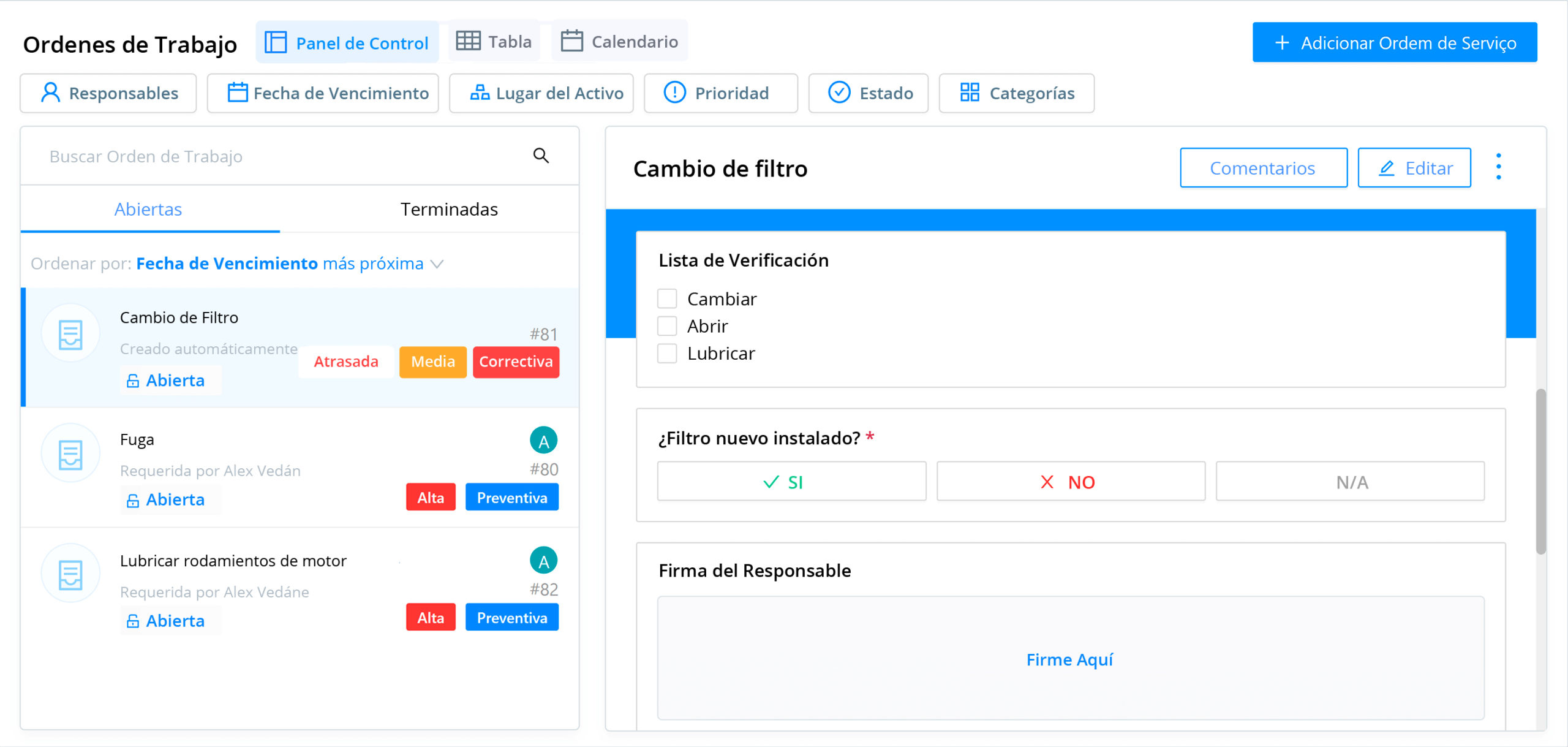Click the Categorías grid icon
Viewport: 1568px width, 747px height.
[x=970, y=93]
